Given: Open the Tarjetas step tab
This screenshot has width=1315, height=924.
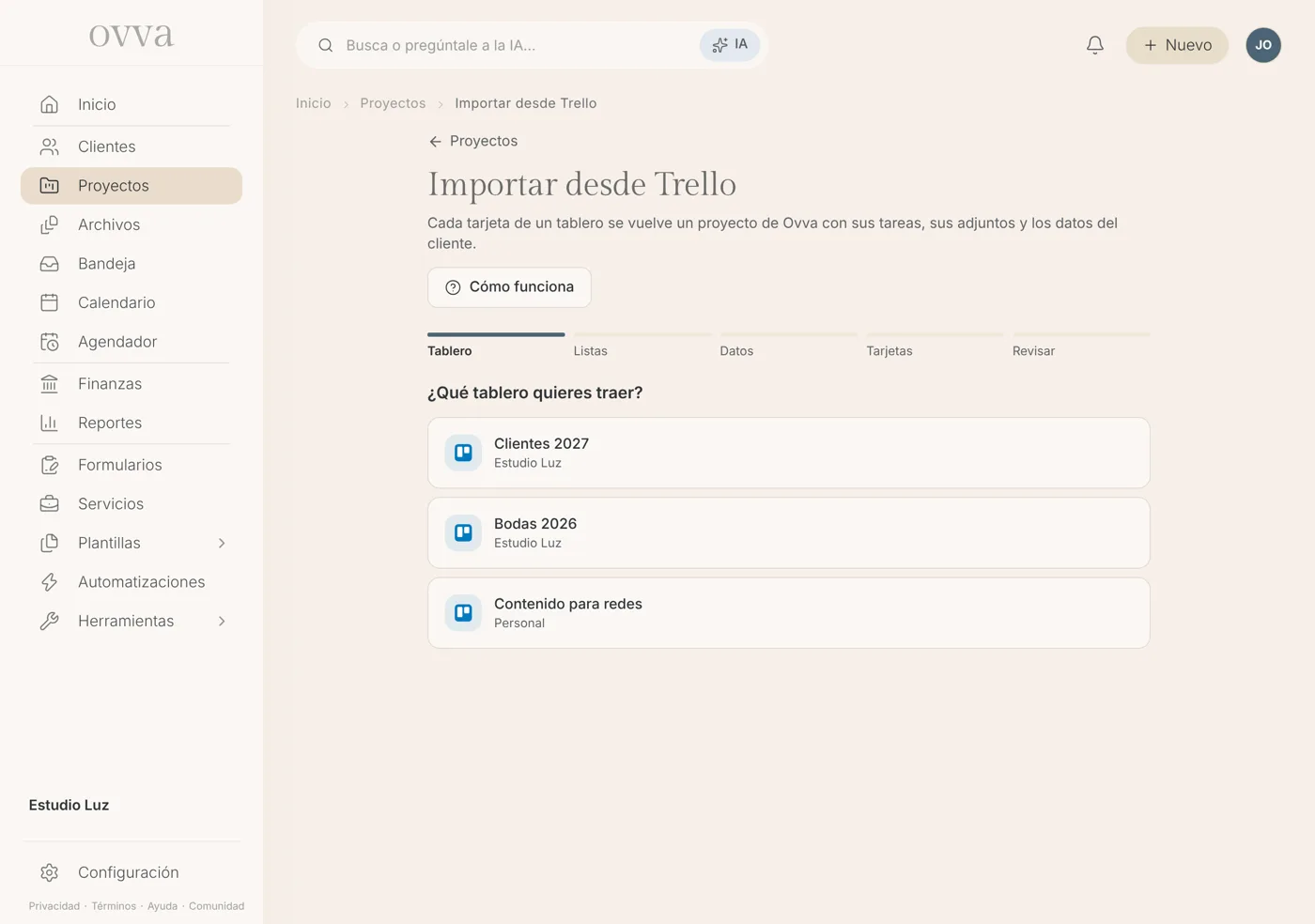Looking at the screenshot, I should tap(935, 346).
